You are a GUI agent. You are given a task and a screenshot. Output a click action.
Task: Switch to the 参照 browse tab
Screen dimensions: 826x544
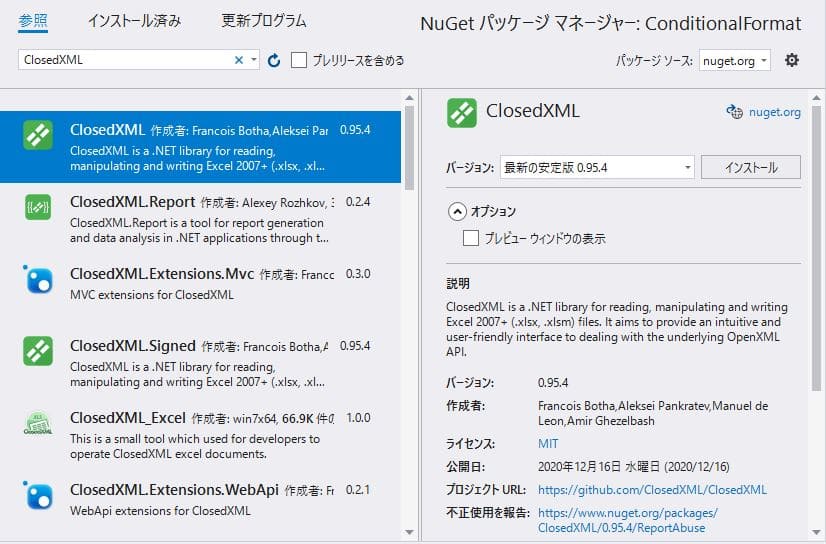(x=33, y=22)
